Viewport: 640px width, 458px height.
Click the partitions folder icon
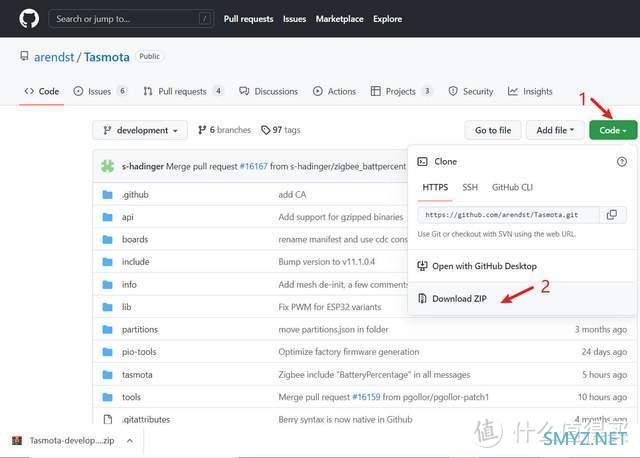tap(107, 329)
